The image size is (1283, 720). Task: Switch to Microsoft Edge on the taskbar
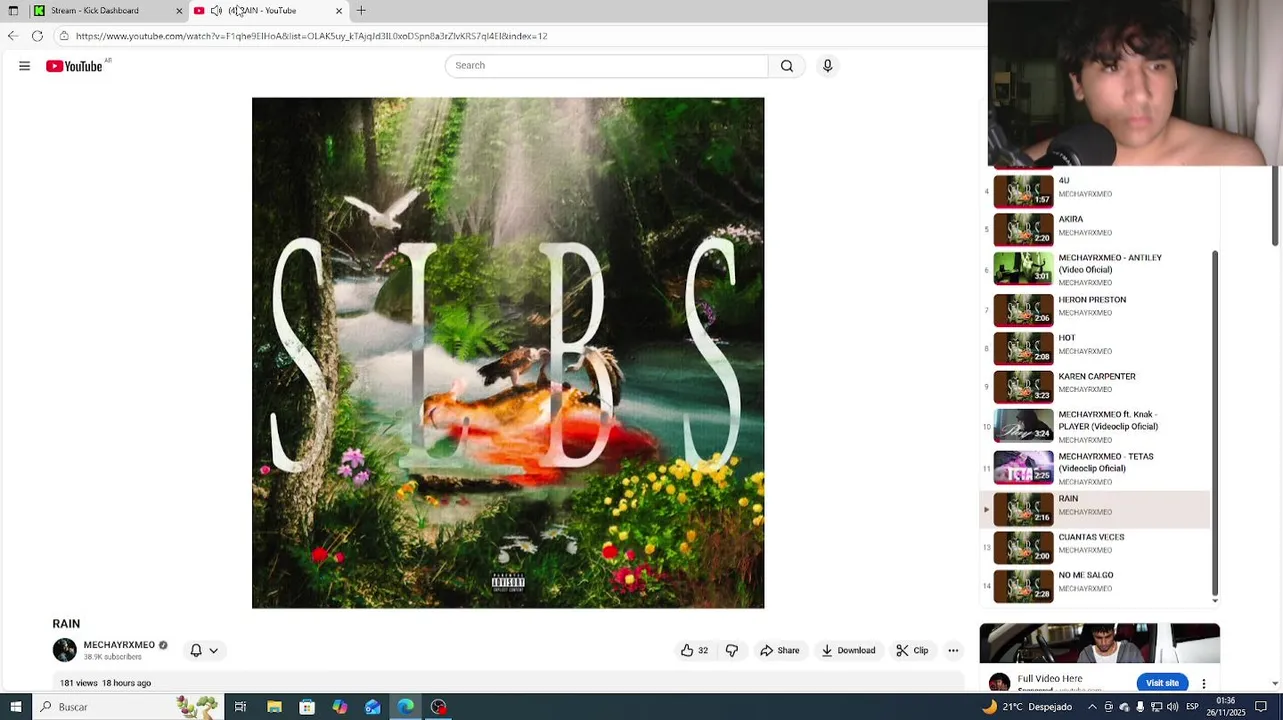tap(406, 707)
